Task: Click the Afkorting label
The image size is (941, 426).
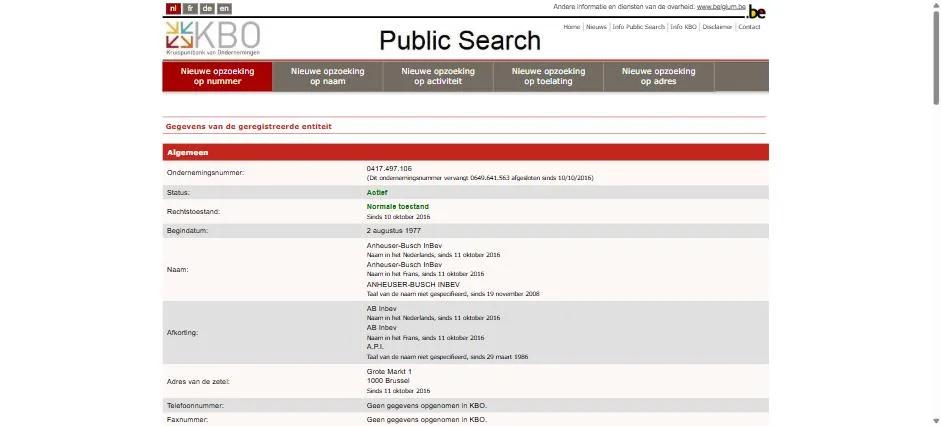Action: coord(182,332)
